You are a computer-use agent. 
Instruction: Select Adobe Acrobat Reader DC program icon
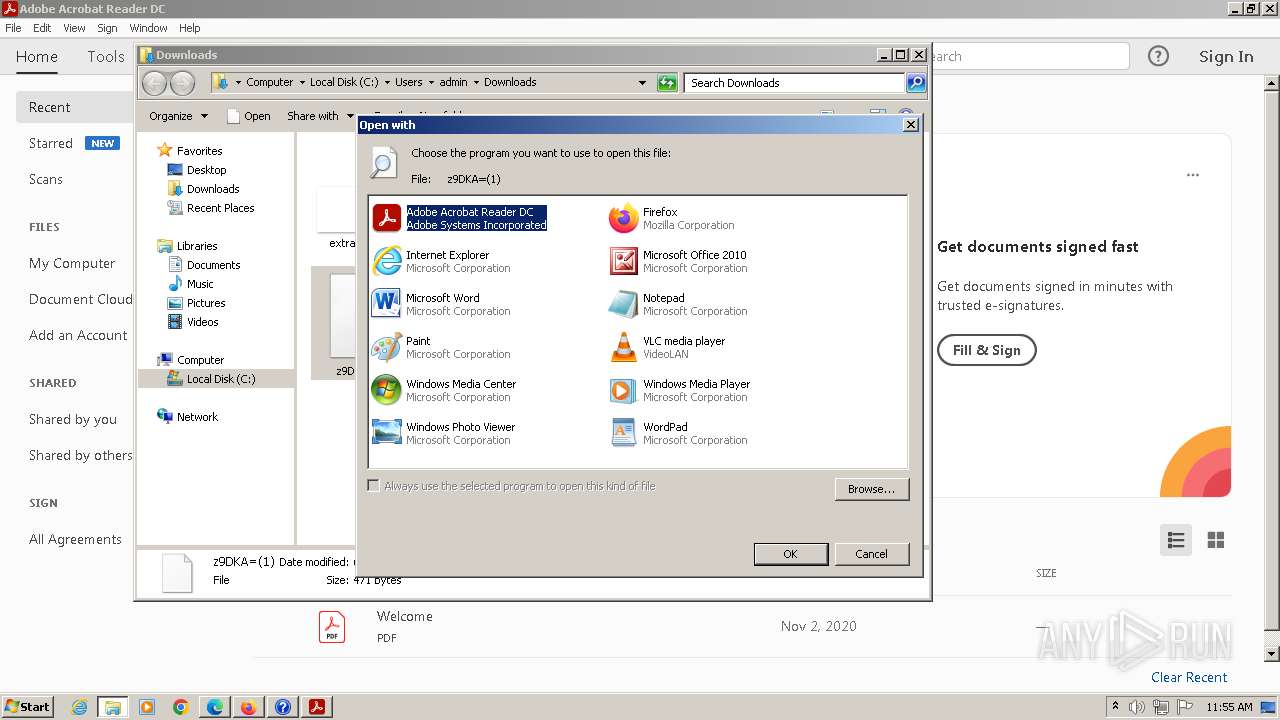[387, 218]
